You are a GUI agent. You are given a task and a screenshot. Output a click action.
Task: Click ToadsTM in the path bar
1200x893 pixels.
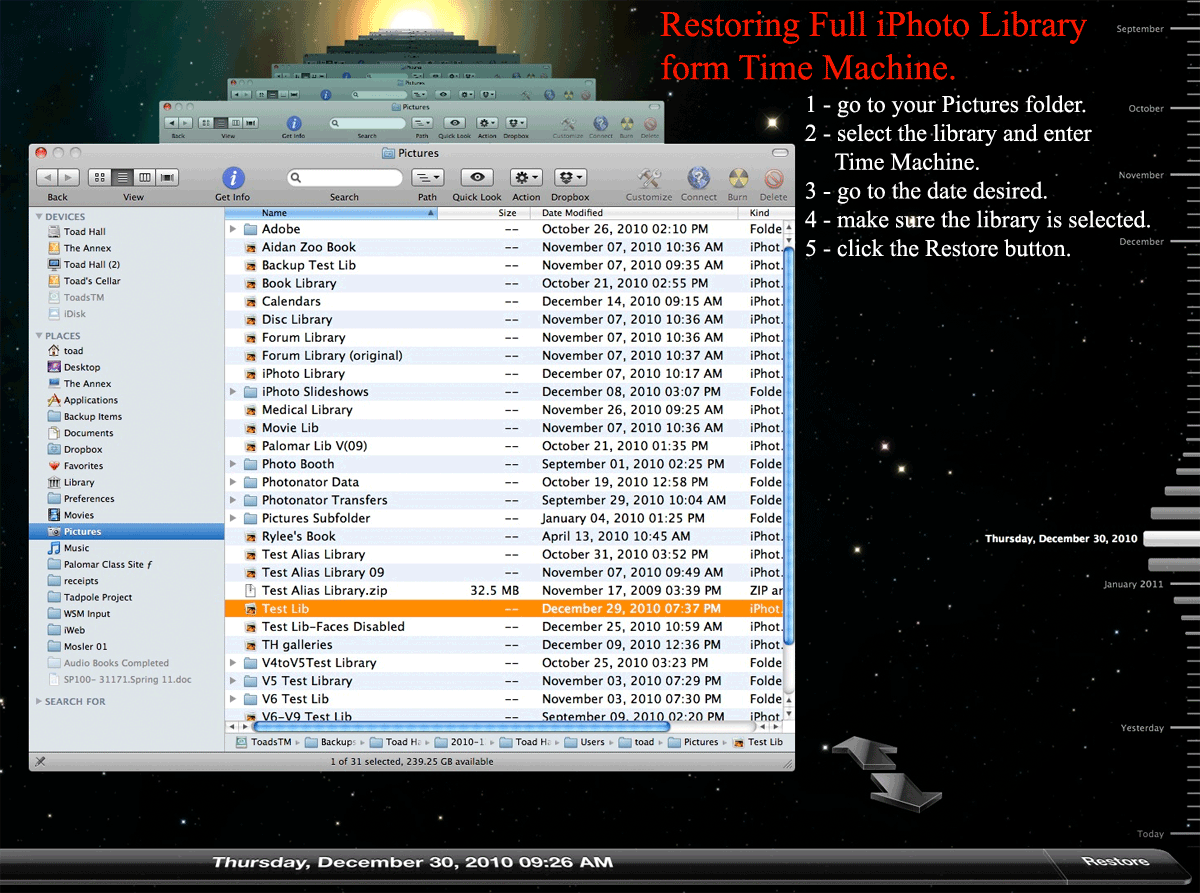tap(264, 742)
